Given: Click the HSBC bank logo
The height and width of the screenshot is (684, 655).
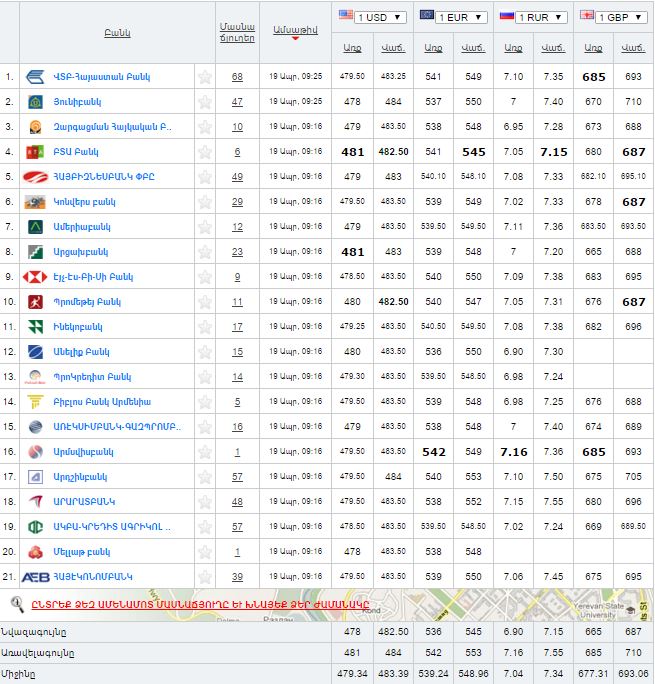Looking at the screenshot, I should [35, 277].
